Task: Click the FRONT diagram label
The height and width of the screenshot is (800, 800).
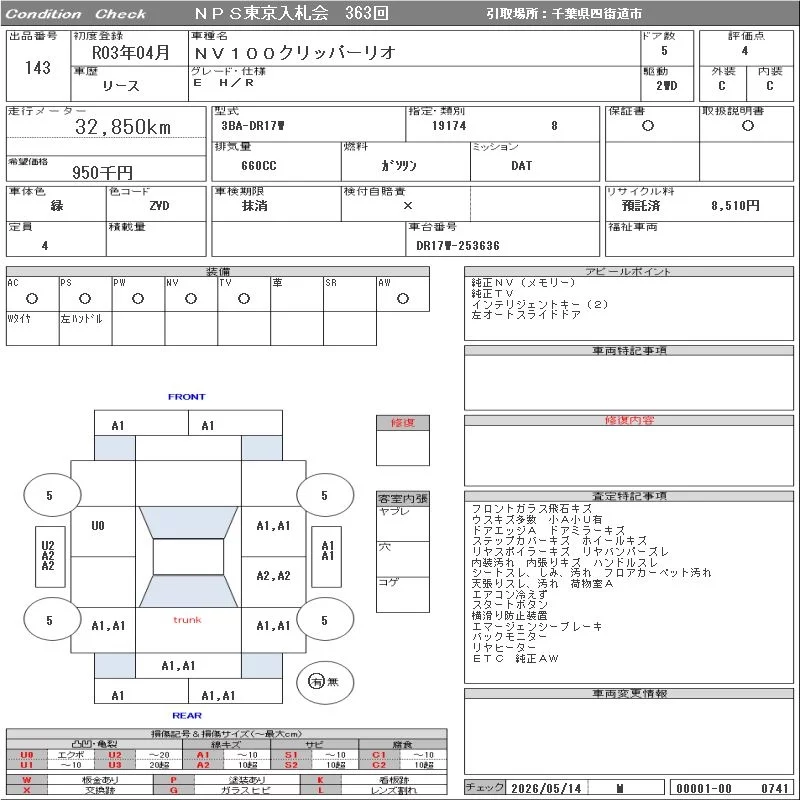Action: click(187, 396)
